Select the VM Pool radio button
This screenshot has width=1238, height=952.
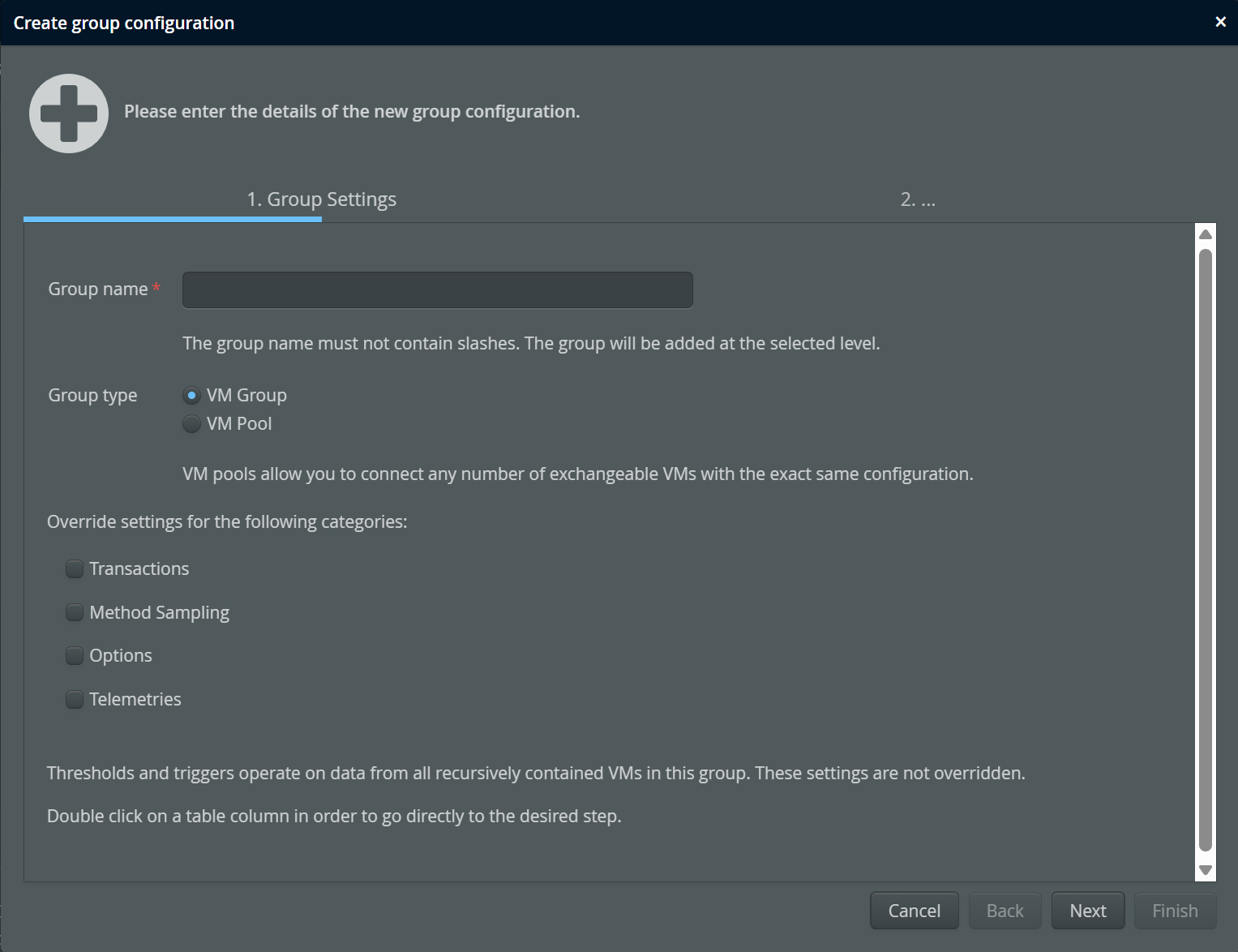click(191, 424)
